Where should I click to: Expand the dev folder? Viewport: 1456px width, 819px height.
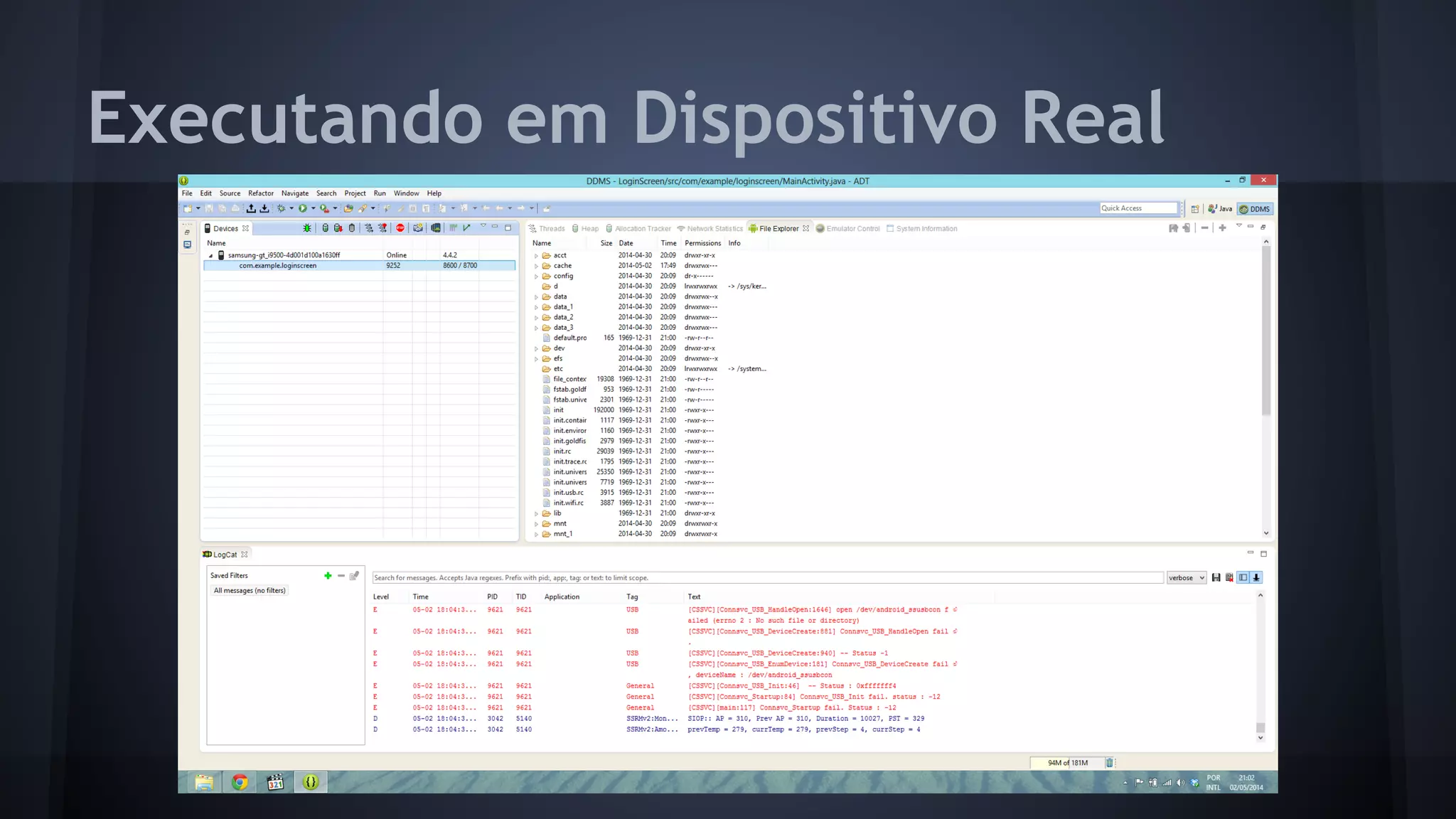536,348
